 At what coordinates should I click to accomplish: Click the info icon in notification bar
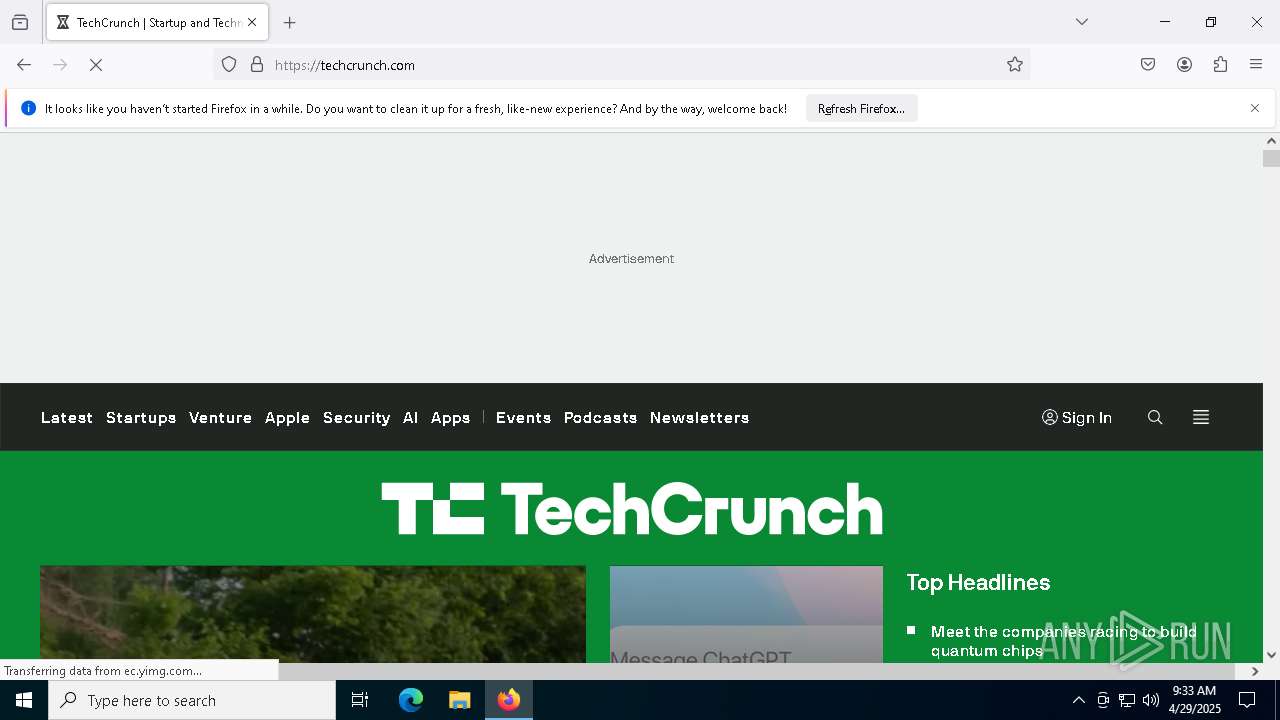tap(28, 108)
